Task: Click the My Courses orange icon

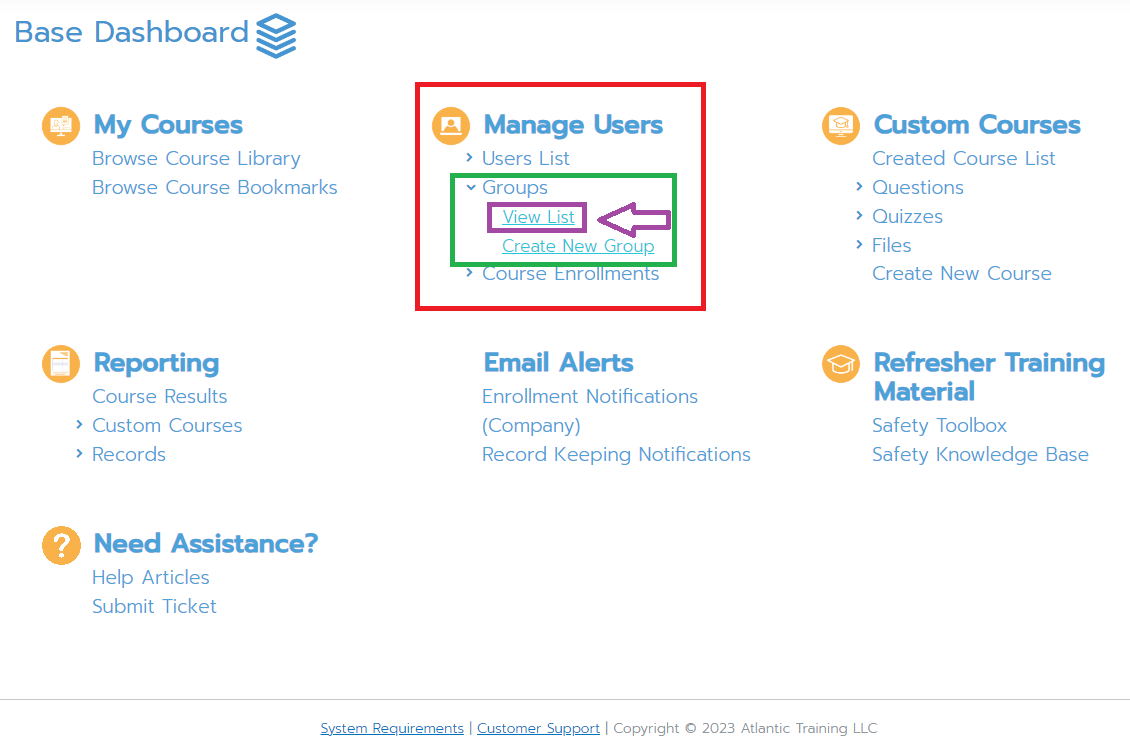Action: pos(60,125)
